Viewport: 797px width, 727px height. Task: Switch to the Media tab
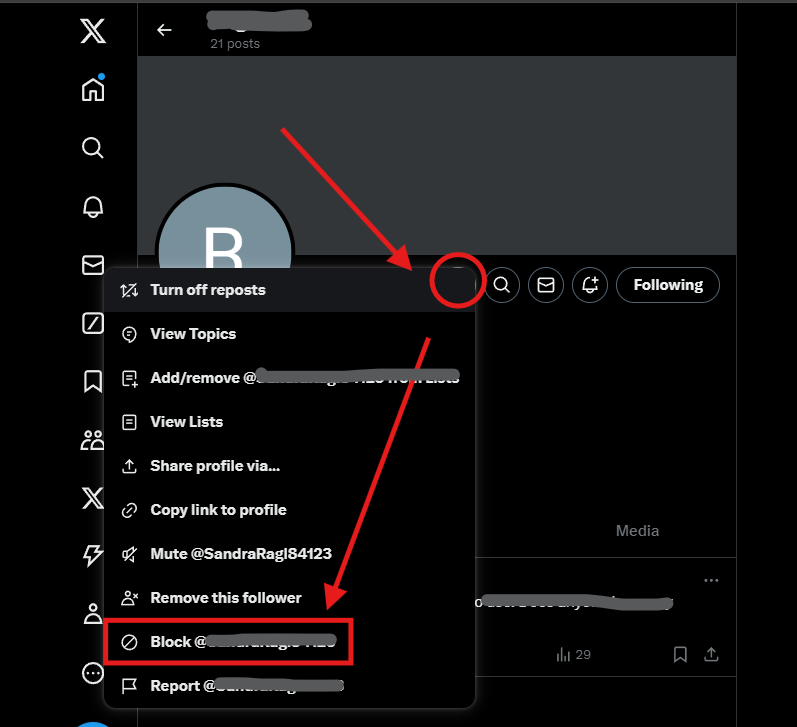click(637, 531)
